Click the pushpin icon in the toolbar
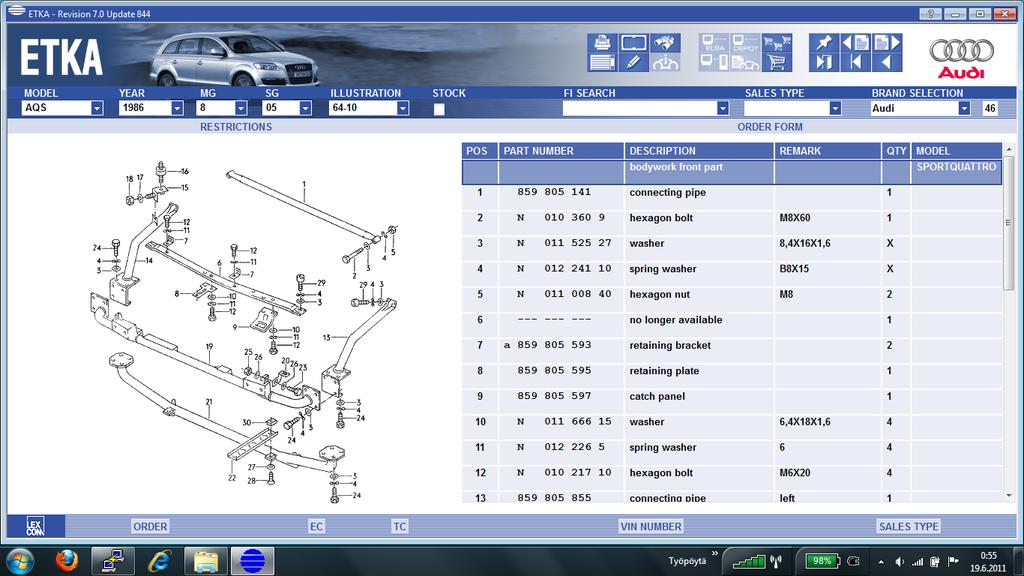Image resolution: width=1024 pixels, height=576 pixels. 823,43
